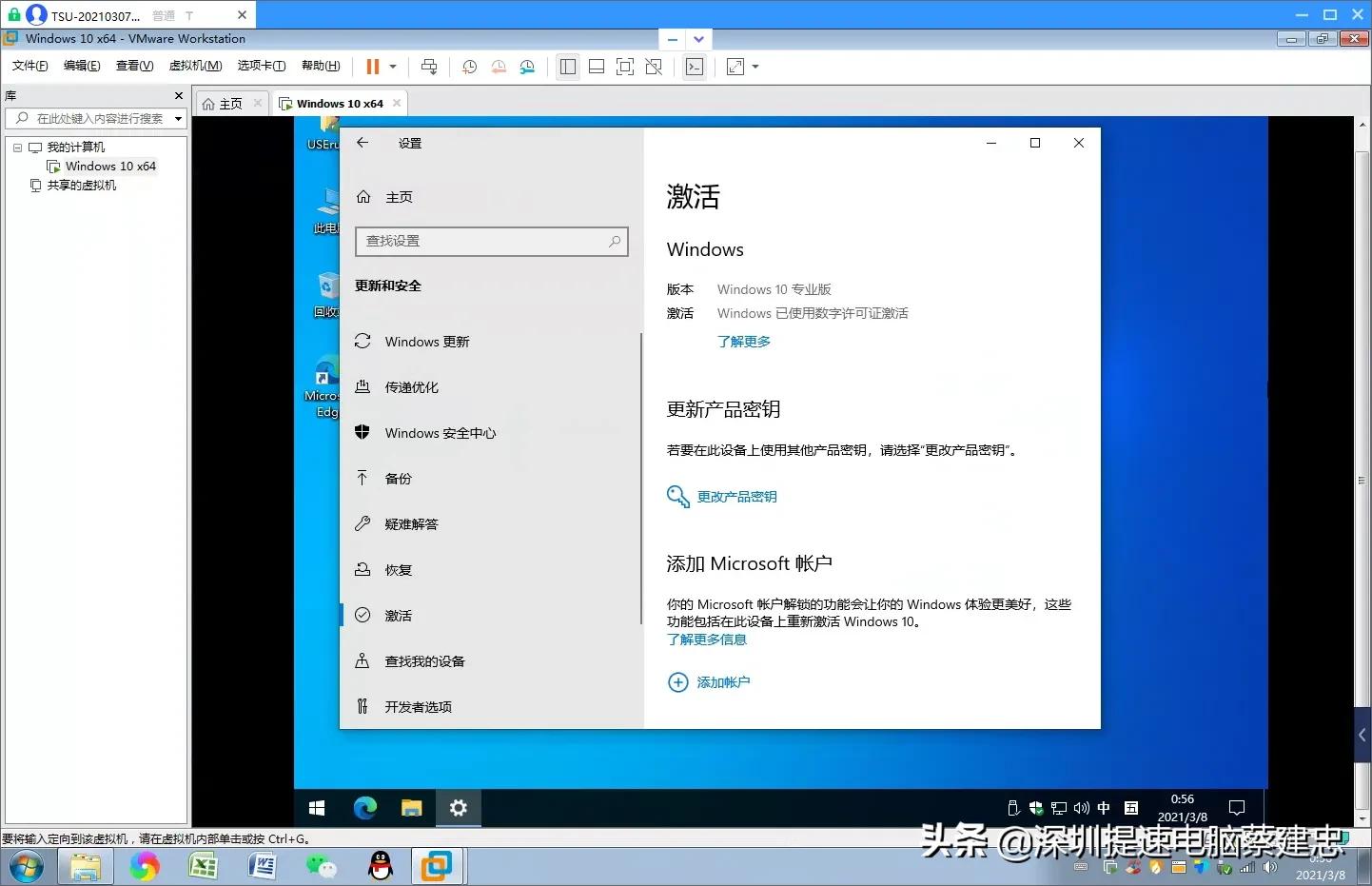Toggle the VM library panel visibility
The image size is (1372, 886).
pyautogui.click(x=568, y=67)
